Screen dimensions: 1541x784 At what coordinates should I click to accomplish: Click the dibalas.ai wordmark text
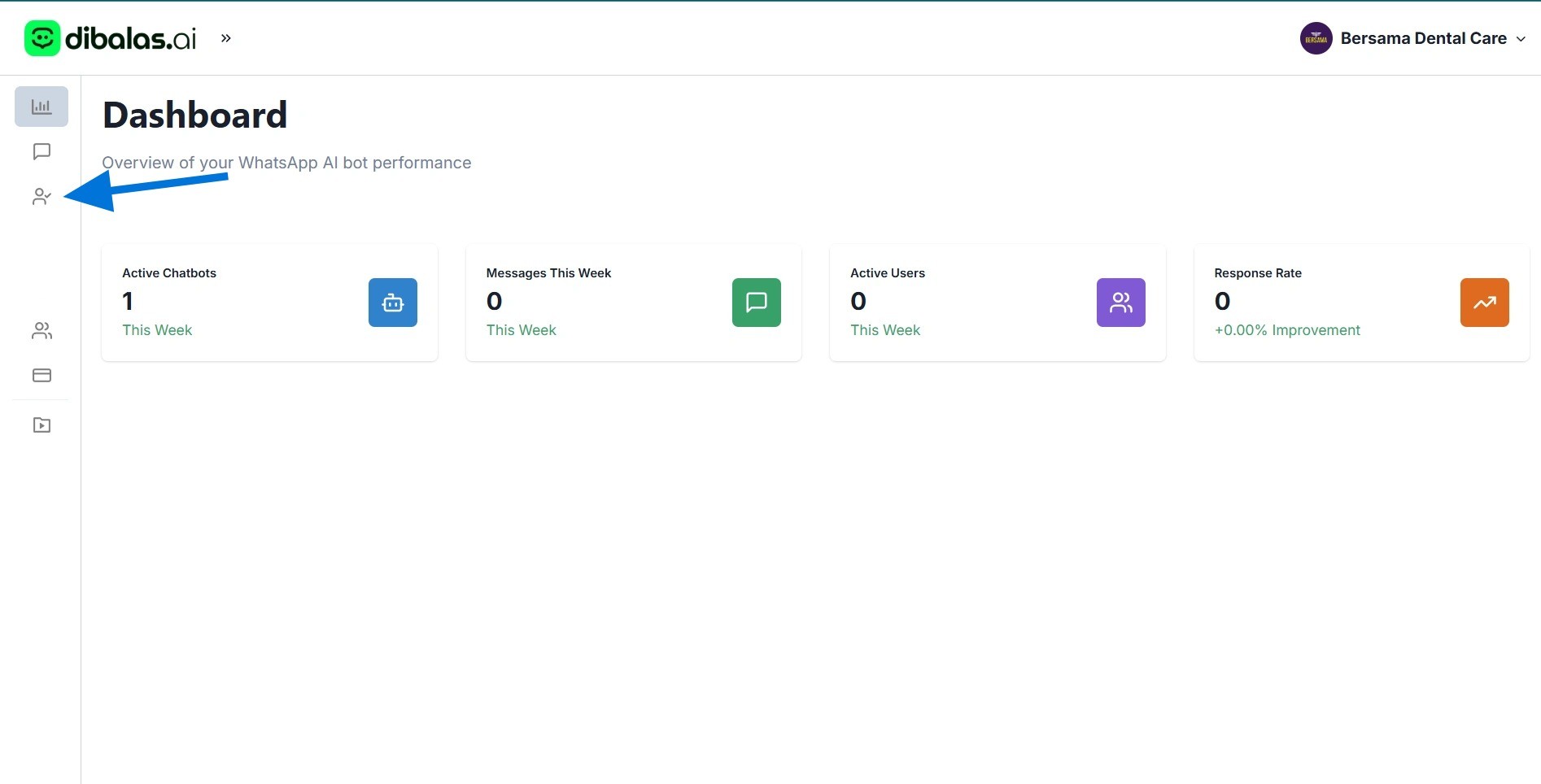pyautogui.click(x=131, y=38)
